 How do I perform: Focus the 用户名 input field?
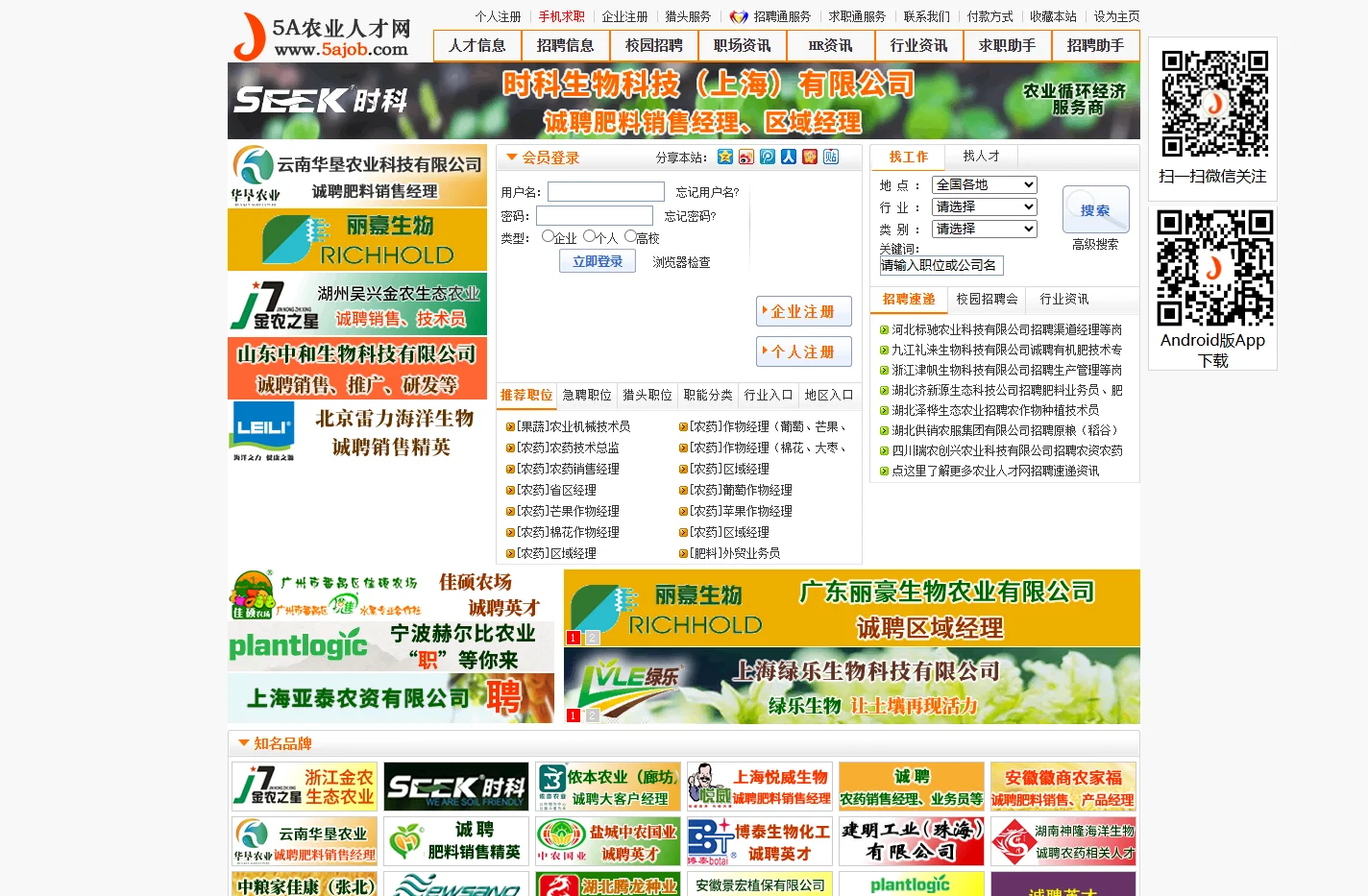[606, 192]
